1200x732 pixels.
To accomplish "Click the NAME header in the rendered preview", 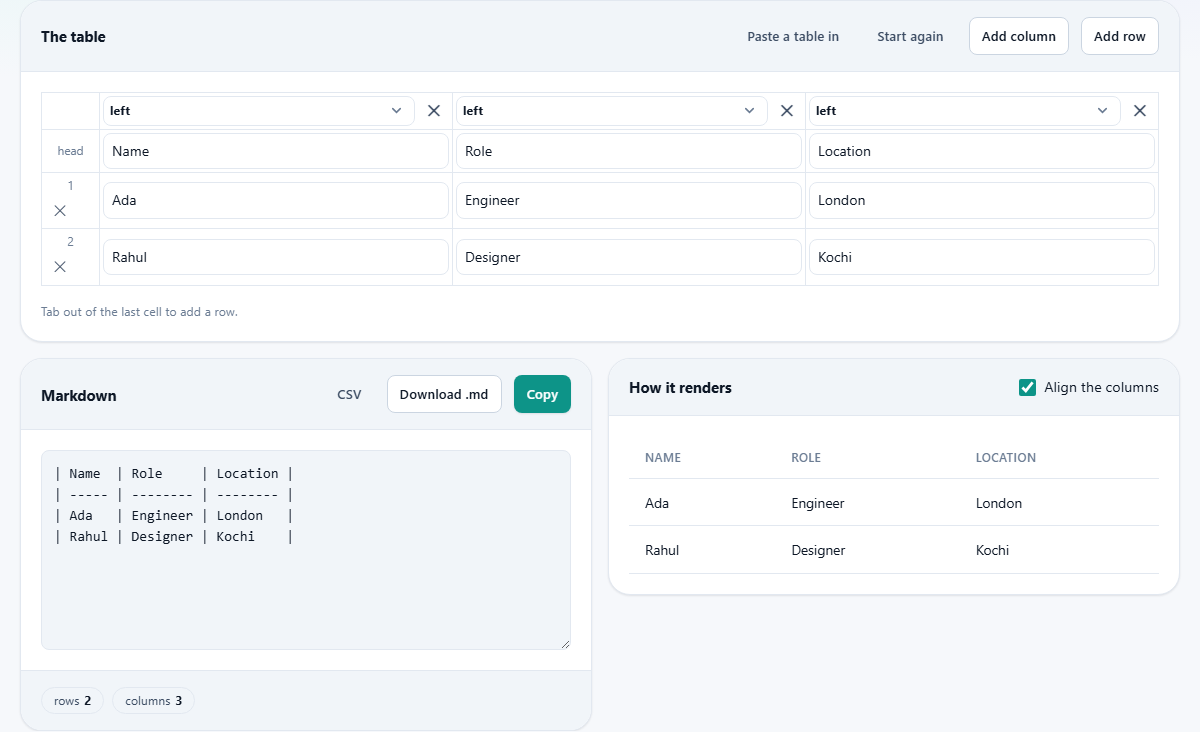I will 663,458.
